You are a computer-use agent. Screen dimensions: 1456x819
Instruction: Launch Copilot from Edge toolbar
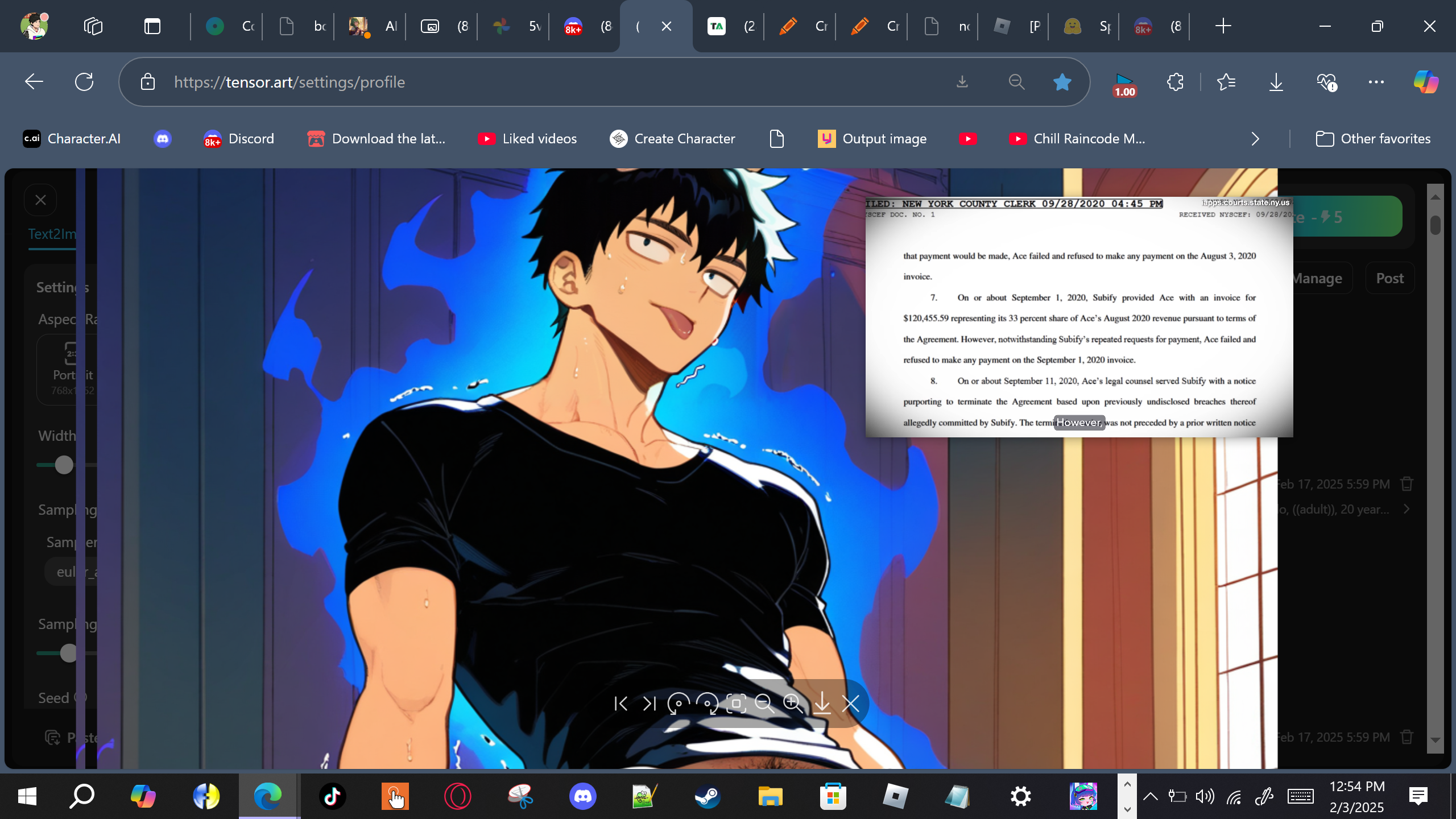pyautogui.click(x=1426, y=82)
